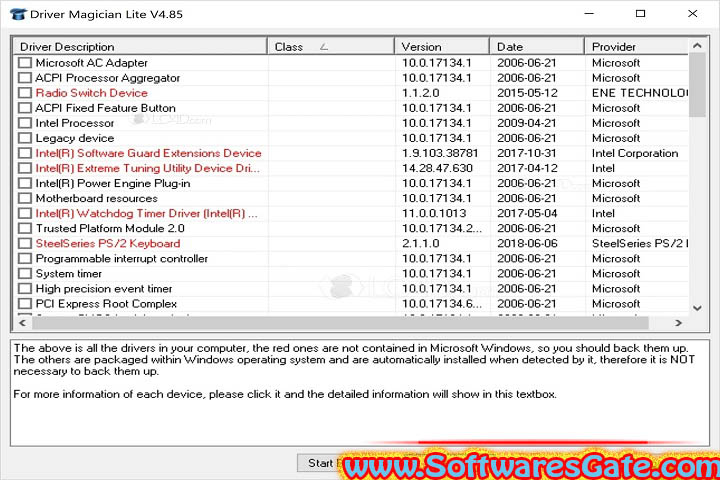The width and height of the screenshot is (720, 480).
Task: Minimize the Driver Magician Lite window
Action: [589, 14]
